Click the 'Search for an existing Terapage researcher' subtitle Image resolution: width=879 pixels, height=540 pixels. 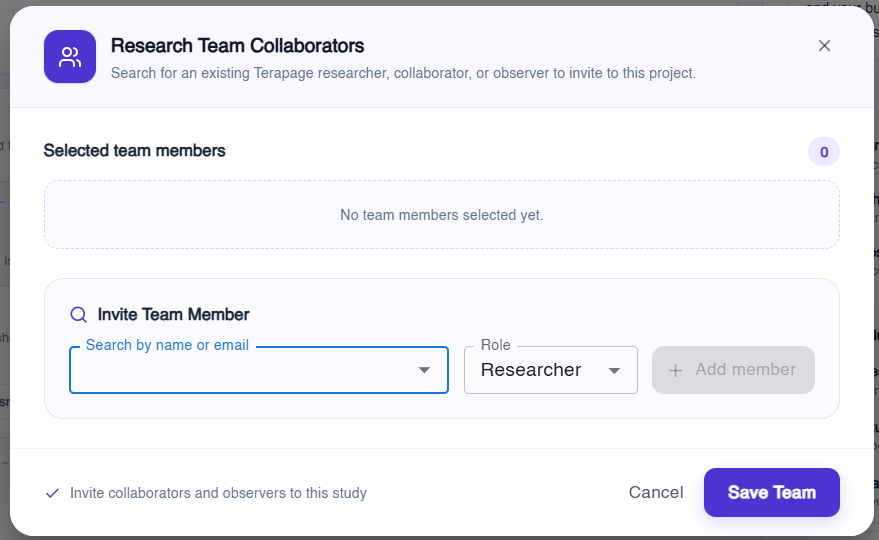coord(403,73)
